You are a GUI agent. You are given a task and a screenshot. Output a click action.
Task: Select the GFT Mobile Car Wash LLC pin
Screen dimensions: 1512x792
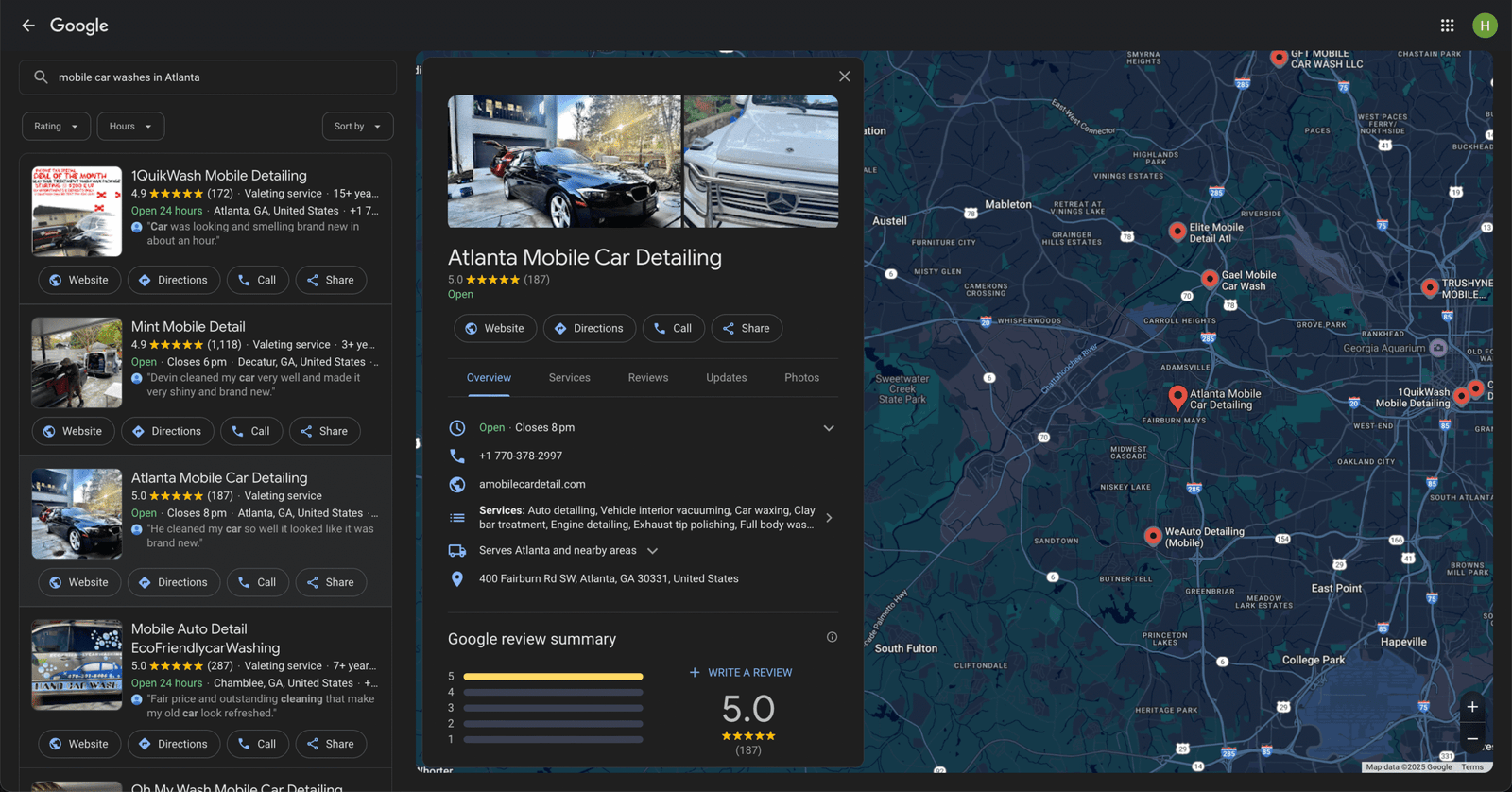1279,58
